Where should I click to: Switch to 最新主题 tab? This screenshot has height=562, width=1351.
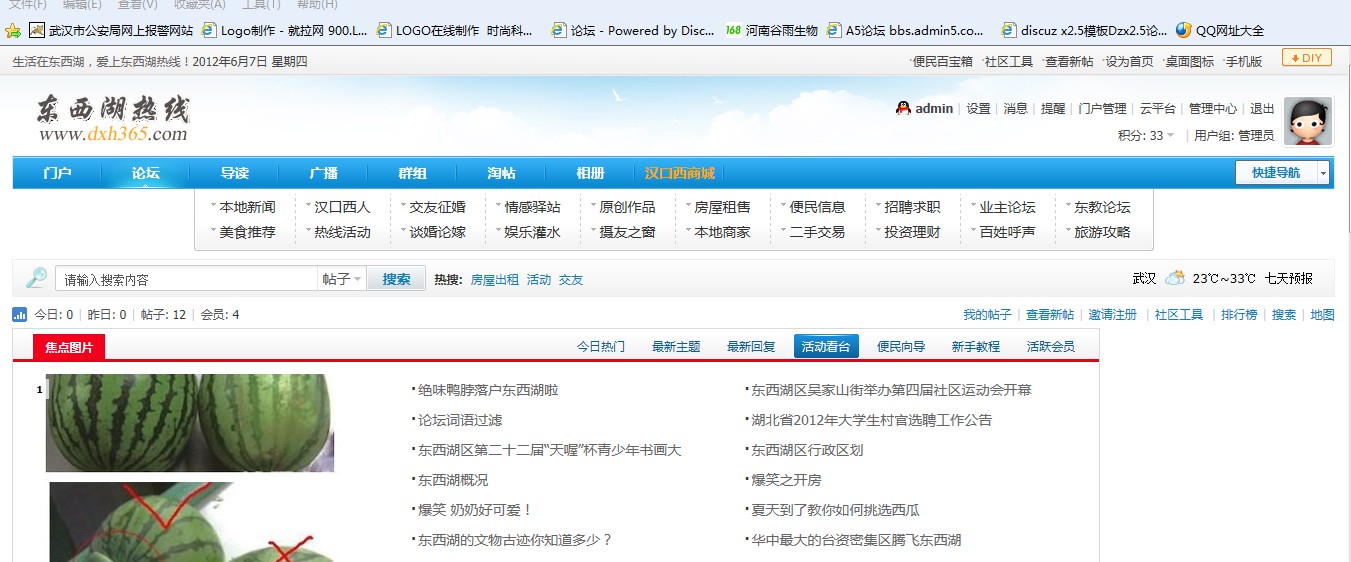click(676, 346)
